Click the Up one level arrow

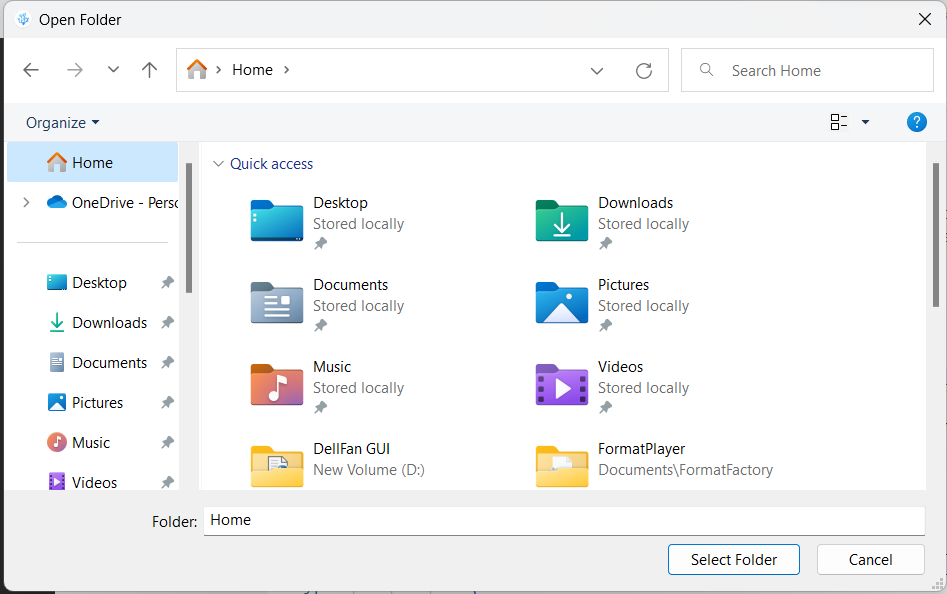[149, 69]
